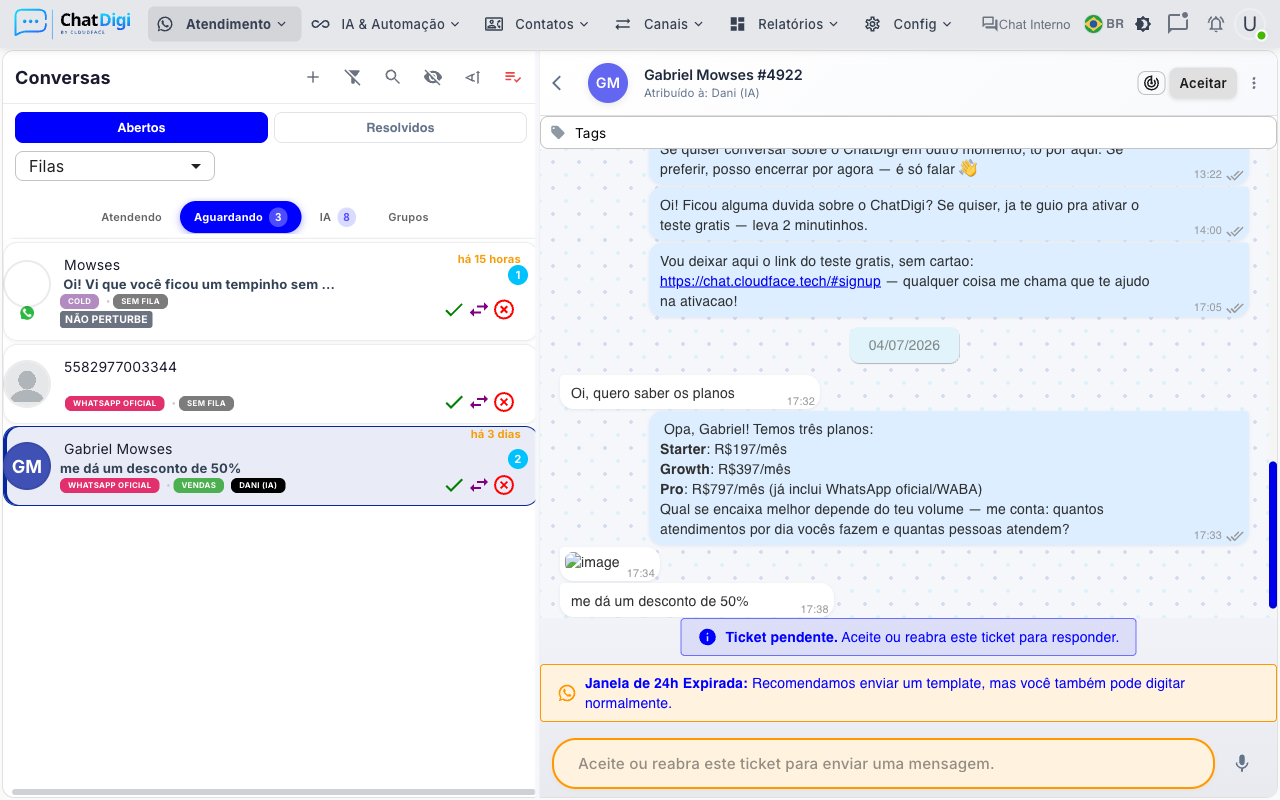1280x800 pixels.
Task: Accept the 5582977003344 ticket
Action: pos(454,402)
